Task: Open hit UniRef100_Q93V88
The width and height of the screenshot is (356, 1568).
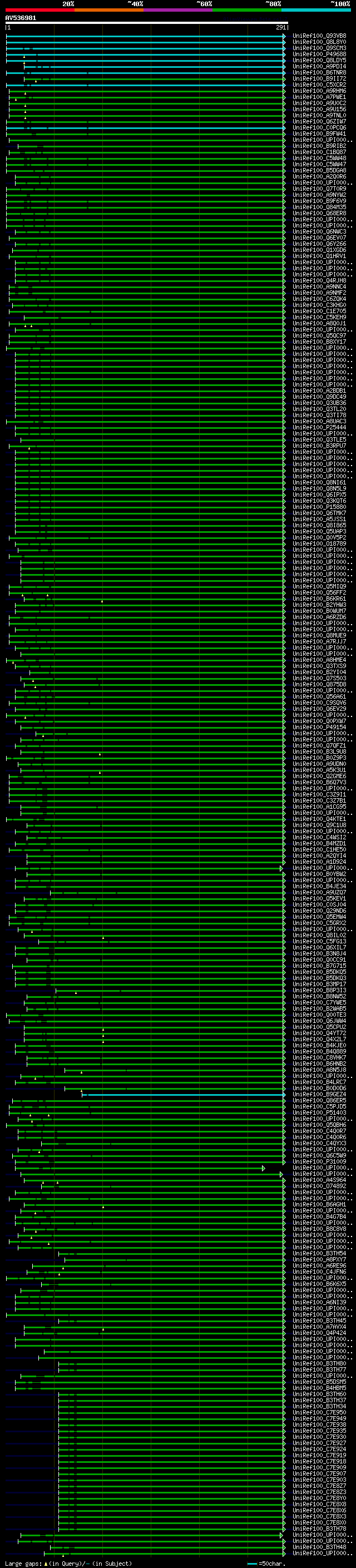Action: [x=319, y=36]
